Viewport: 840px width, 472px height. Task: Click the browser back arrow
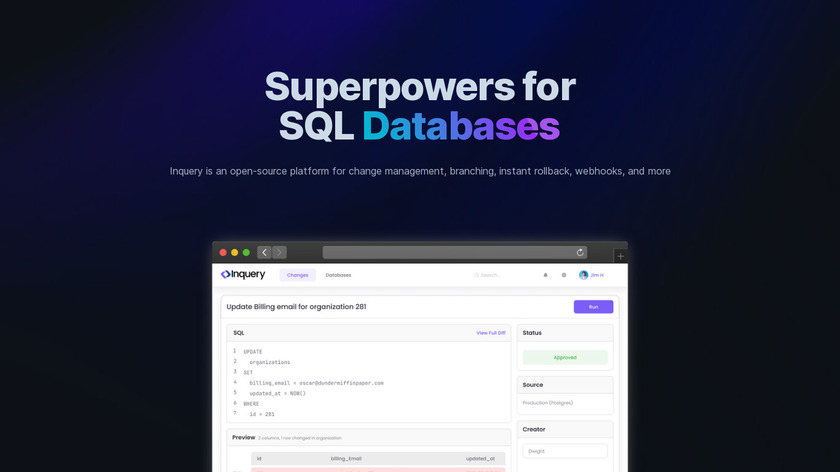pyautogui.click(x=264, y=252)
